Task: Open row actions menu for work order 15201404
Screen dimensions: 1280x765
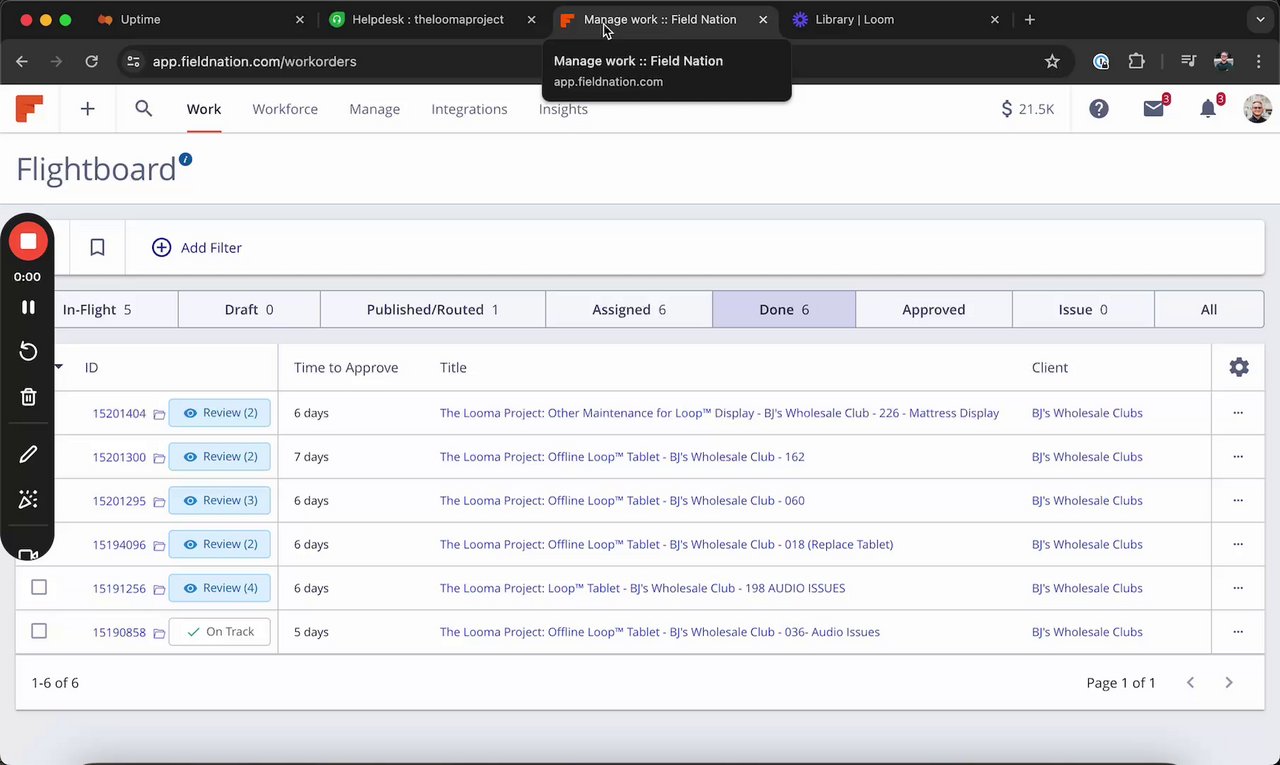Action: [x=1238, y=413]
